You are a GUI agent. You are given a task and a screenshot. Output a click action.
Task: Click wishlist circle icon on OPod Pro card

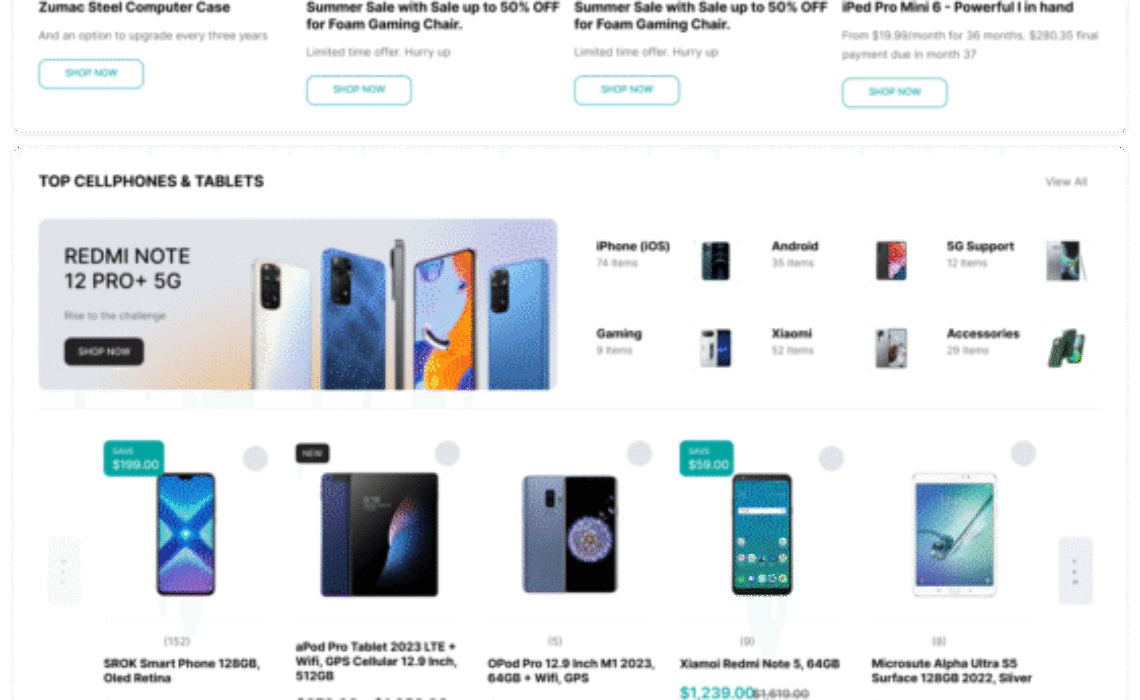tap(639, 453)
